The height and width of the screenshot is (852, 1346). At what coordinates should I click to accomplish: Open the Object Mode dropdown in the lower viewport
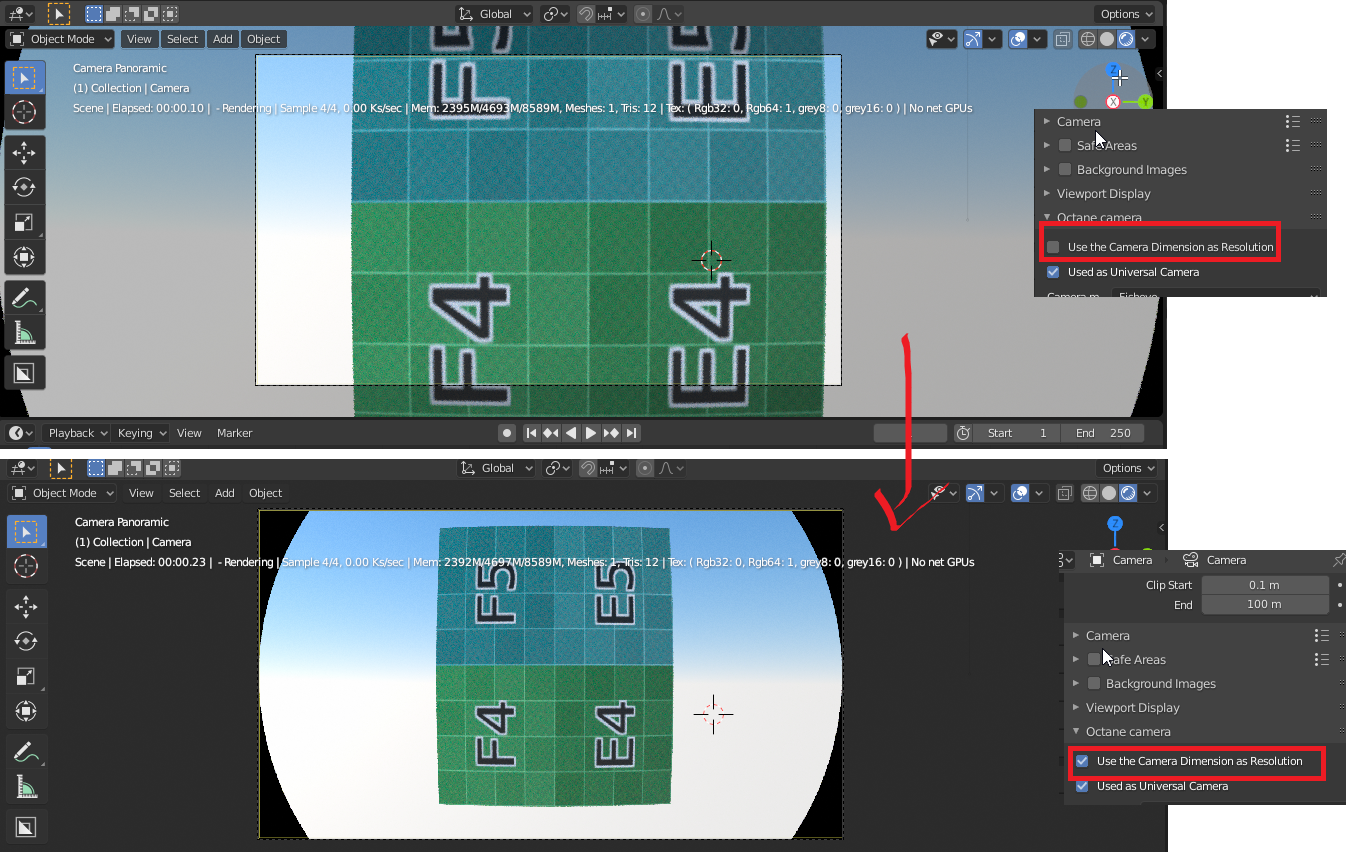[64, 493]
